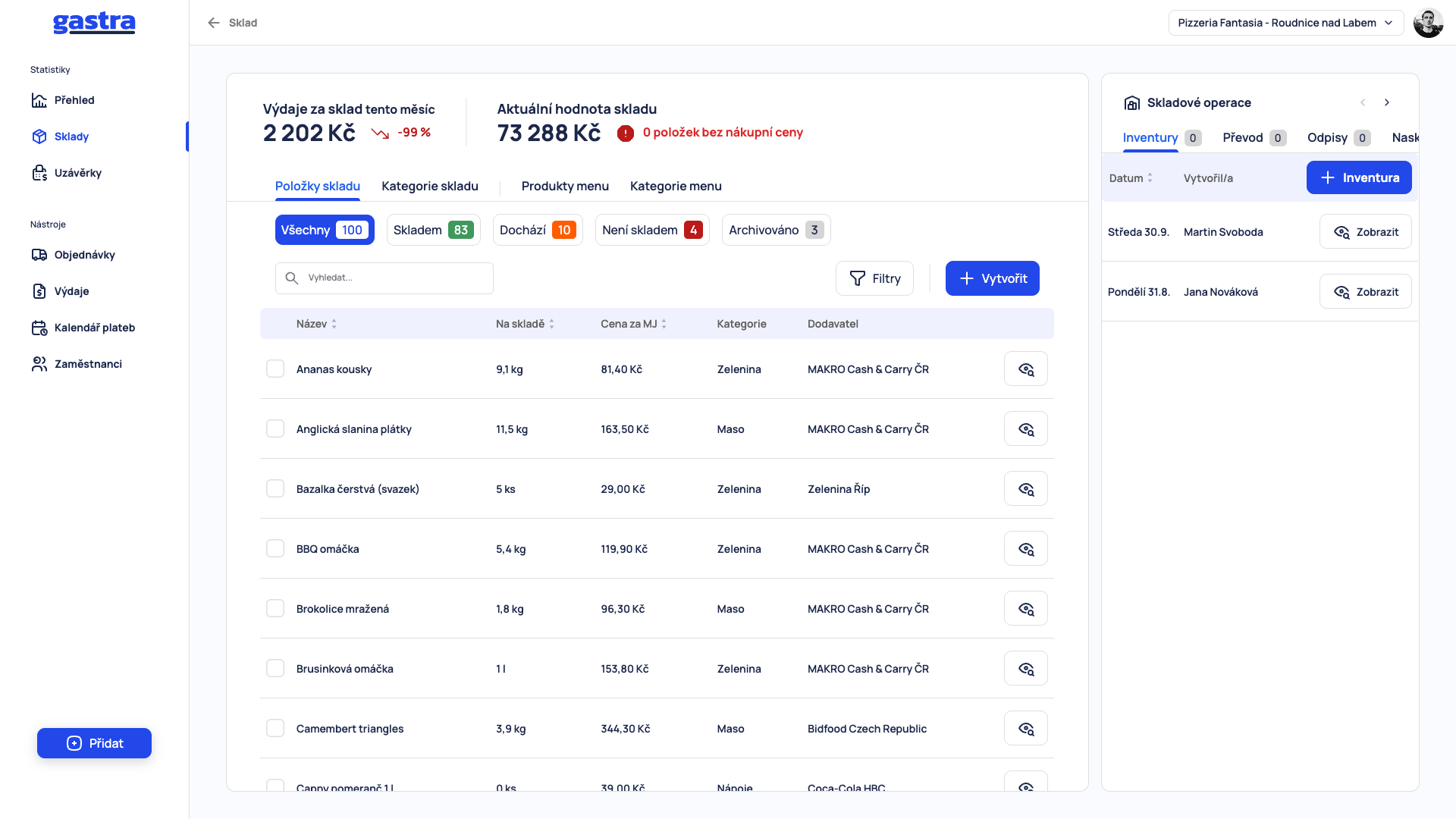Check the Anglická slanina plátky checkbox
This screenshot has height=819, width=1456.
[275, 429]
